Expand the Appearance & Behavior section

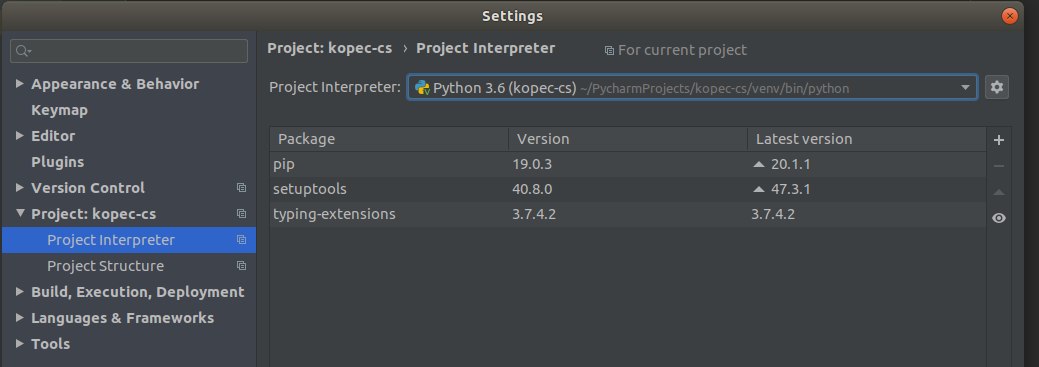[x=20, y=83]
